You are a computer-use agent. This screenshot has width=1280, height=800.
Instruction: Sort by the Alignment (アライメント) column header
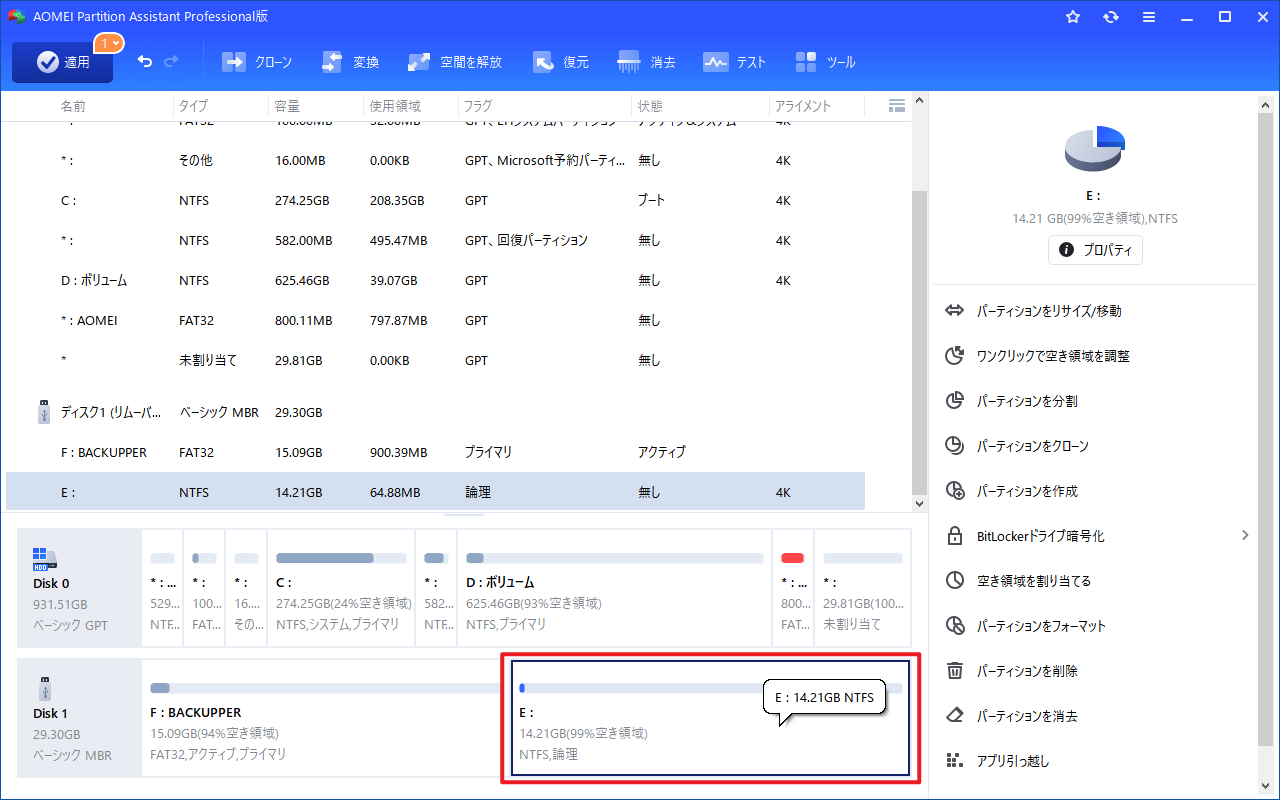click(804, 106)
